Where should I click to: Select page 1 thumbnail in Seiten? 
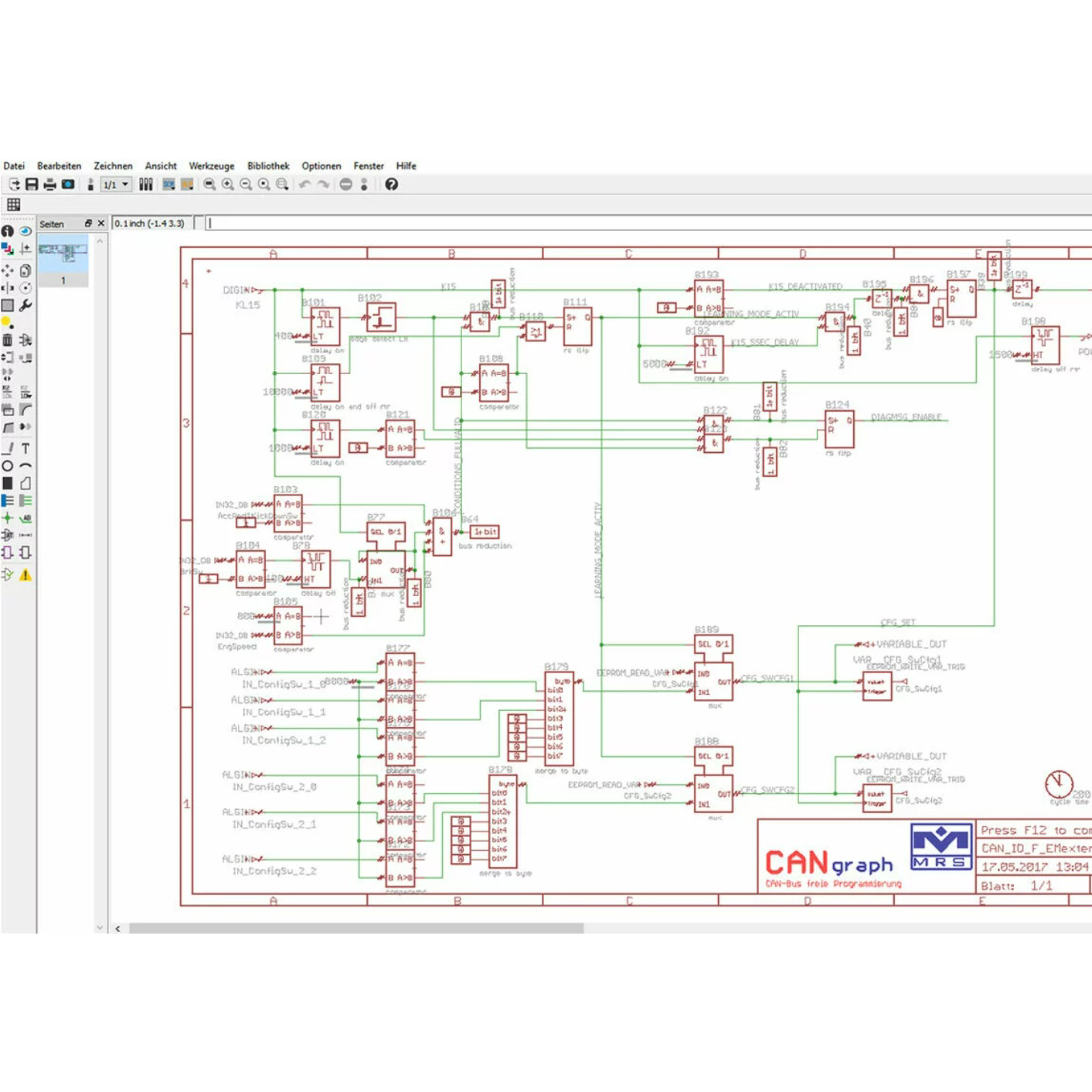point(63,253)
